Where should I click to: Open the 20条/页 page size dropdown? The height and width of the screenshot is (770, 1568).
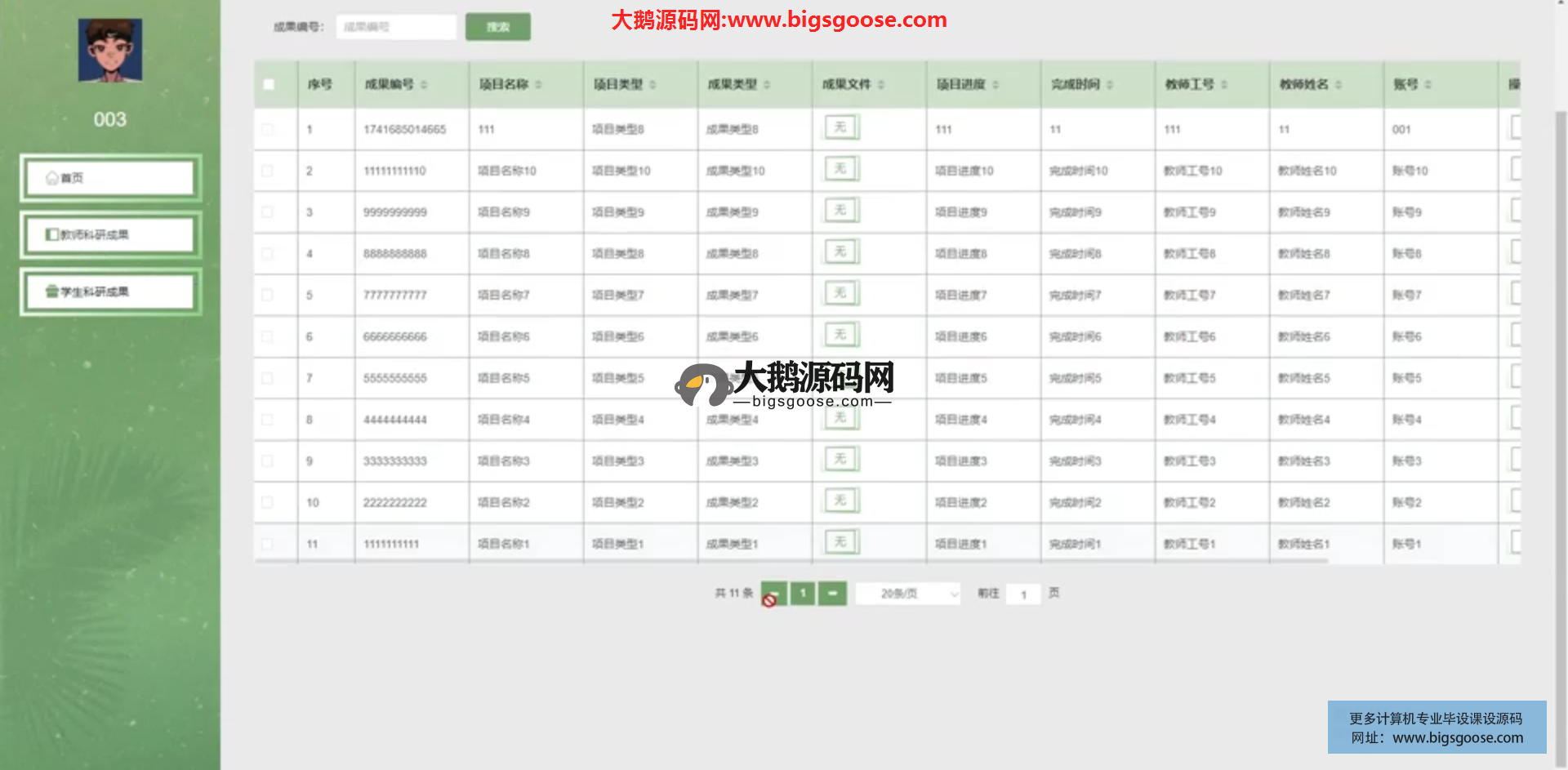(908, 594)
